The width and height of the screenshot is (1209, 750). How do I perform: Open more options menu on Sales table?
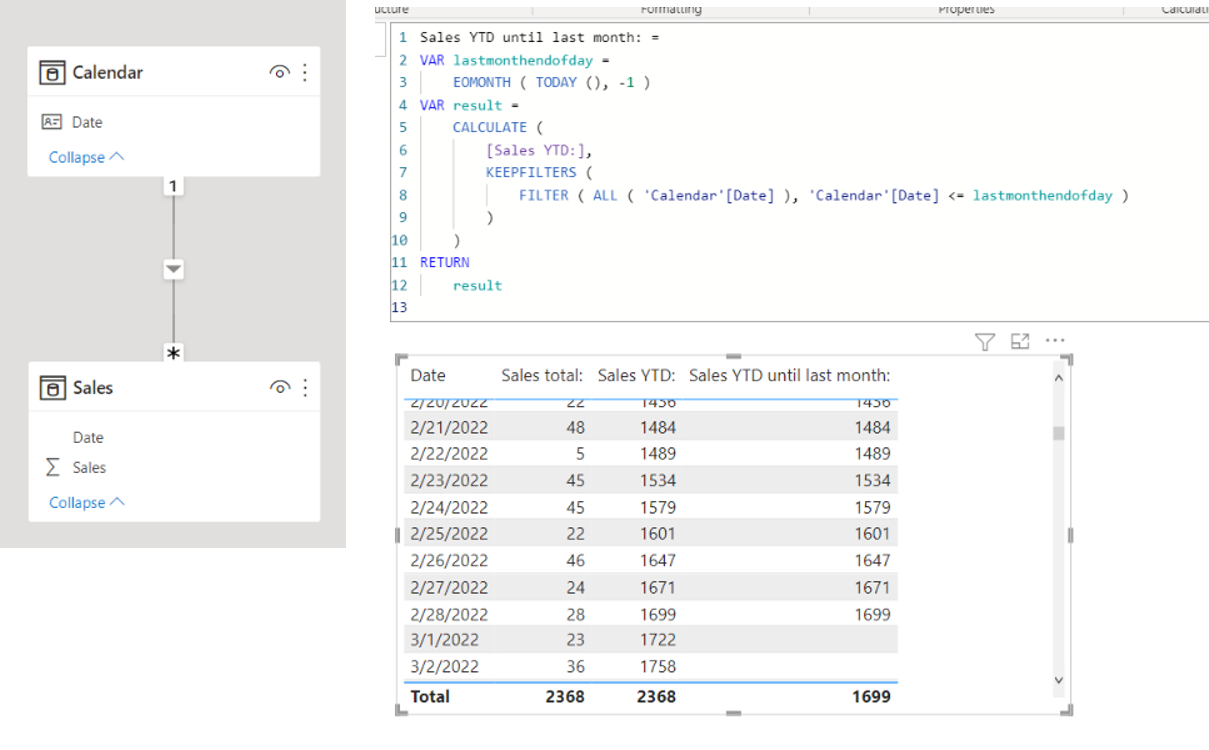(x=305, y=387)
